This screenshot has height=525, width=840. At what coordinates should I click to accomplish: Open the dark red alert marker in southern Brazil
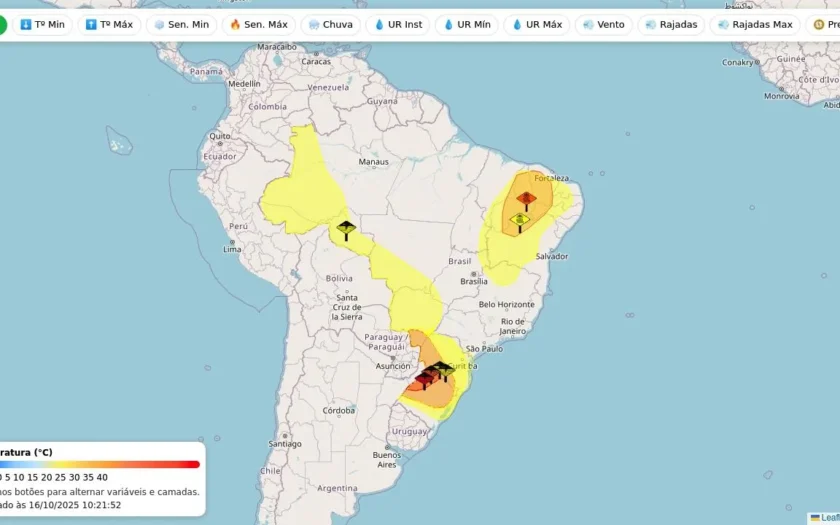(x=424, y=379)
